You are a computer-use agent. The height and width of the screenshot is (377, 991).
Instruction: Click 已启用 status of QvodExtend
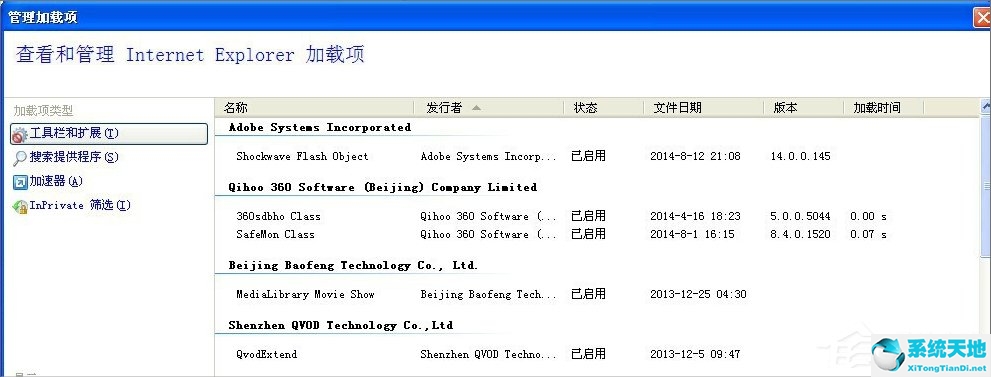(x=588, y=354)
